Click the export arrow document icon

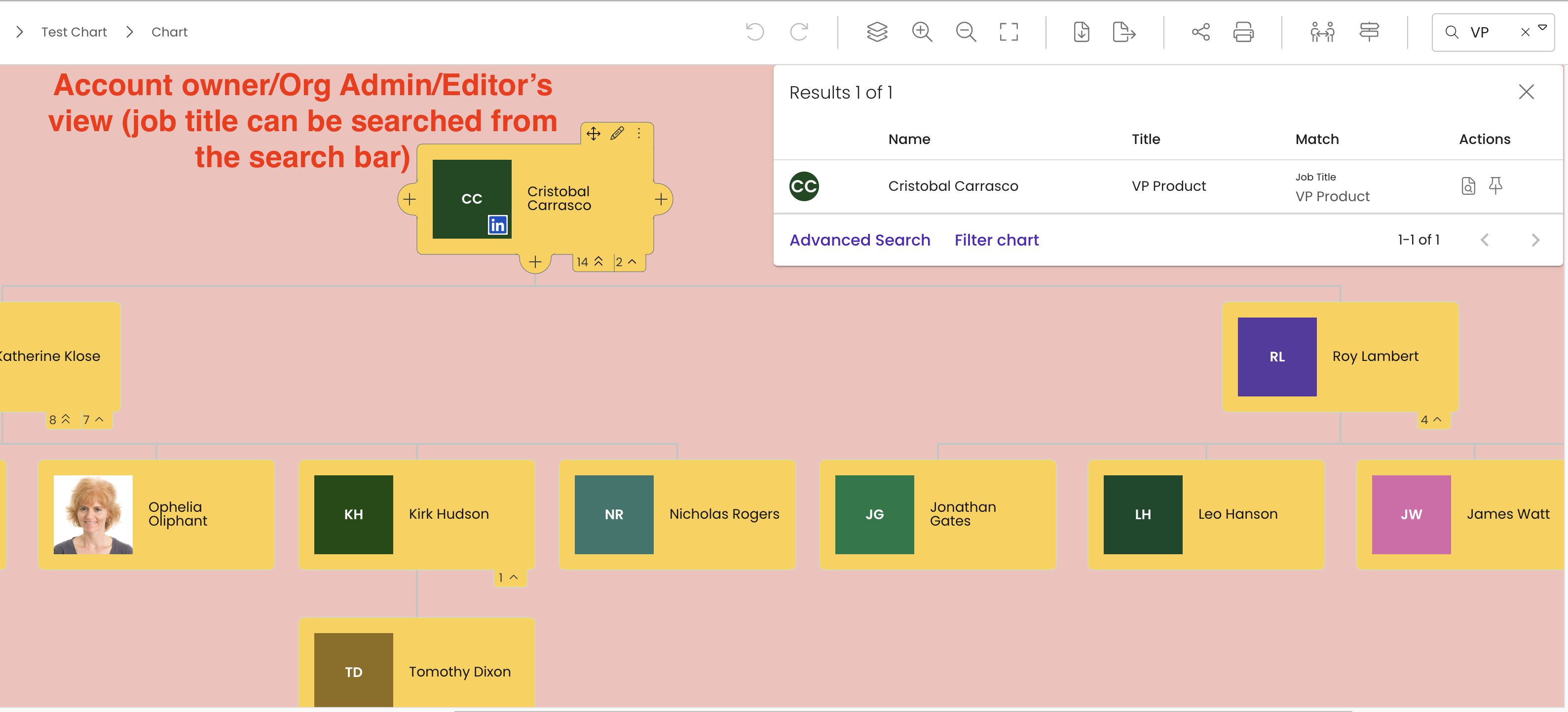tap(1123, 32)
